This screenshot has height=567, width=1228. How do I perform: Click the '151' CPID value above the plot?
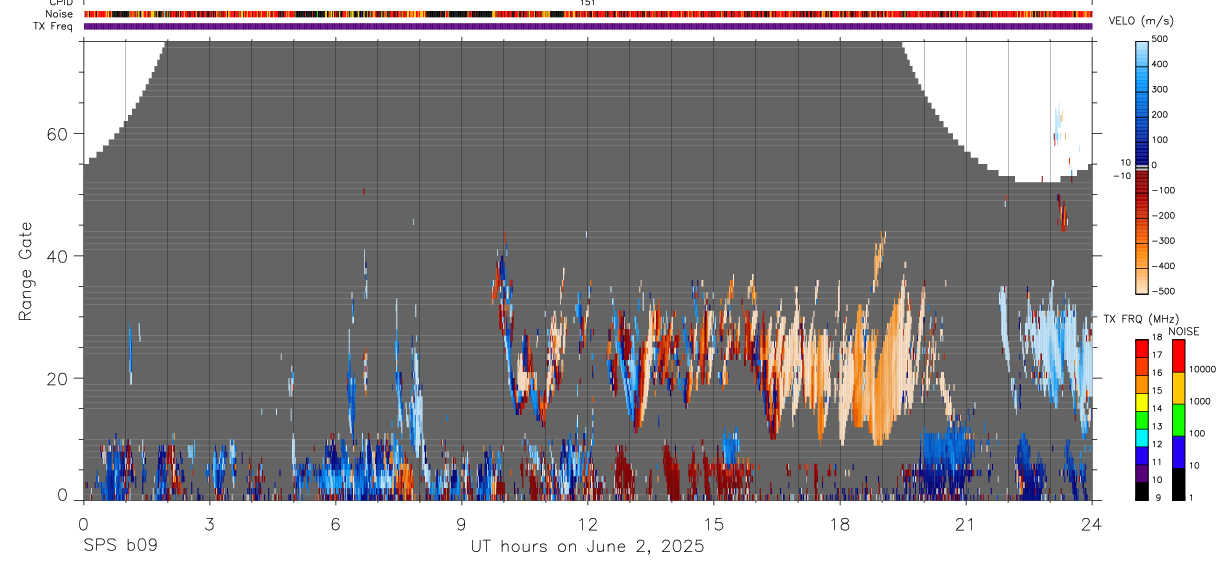(587, 3)
